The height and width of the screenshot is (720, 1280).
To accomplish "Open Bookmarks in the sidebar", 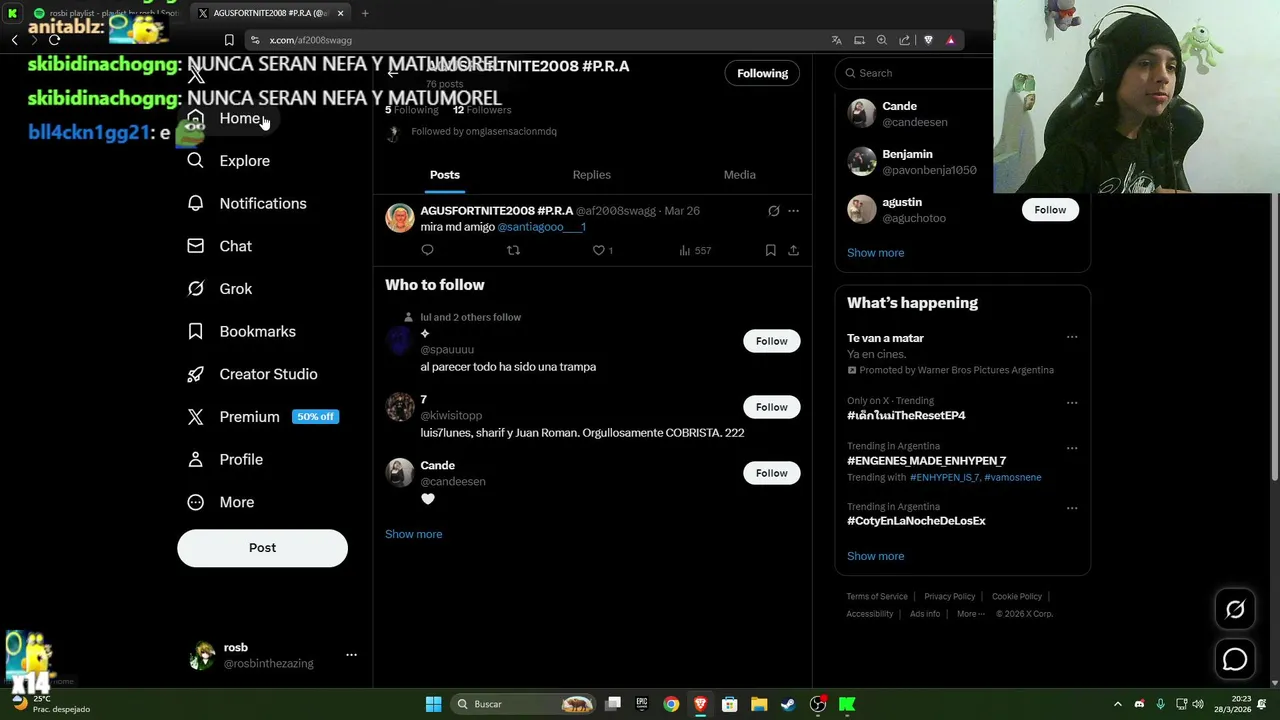I will [x=242, y=331].
